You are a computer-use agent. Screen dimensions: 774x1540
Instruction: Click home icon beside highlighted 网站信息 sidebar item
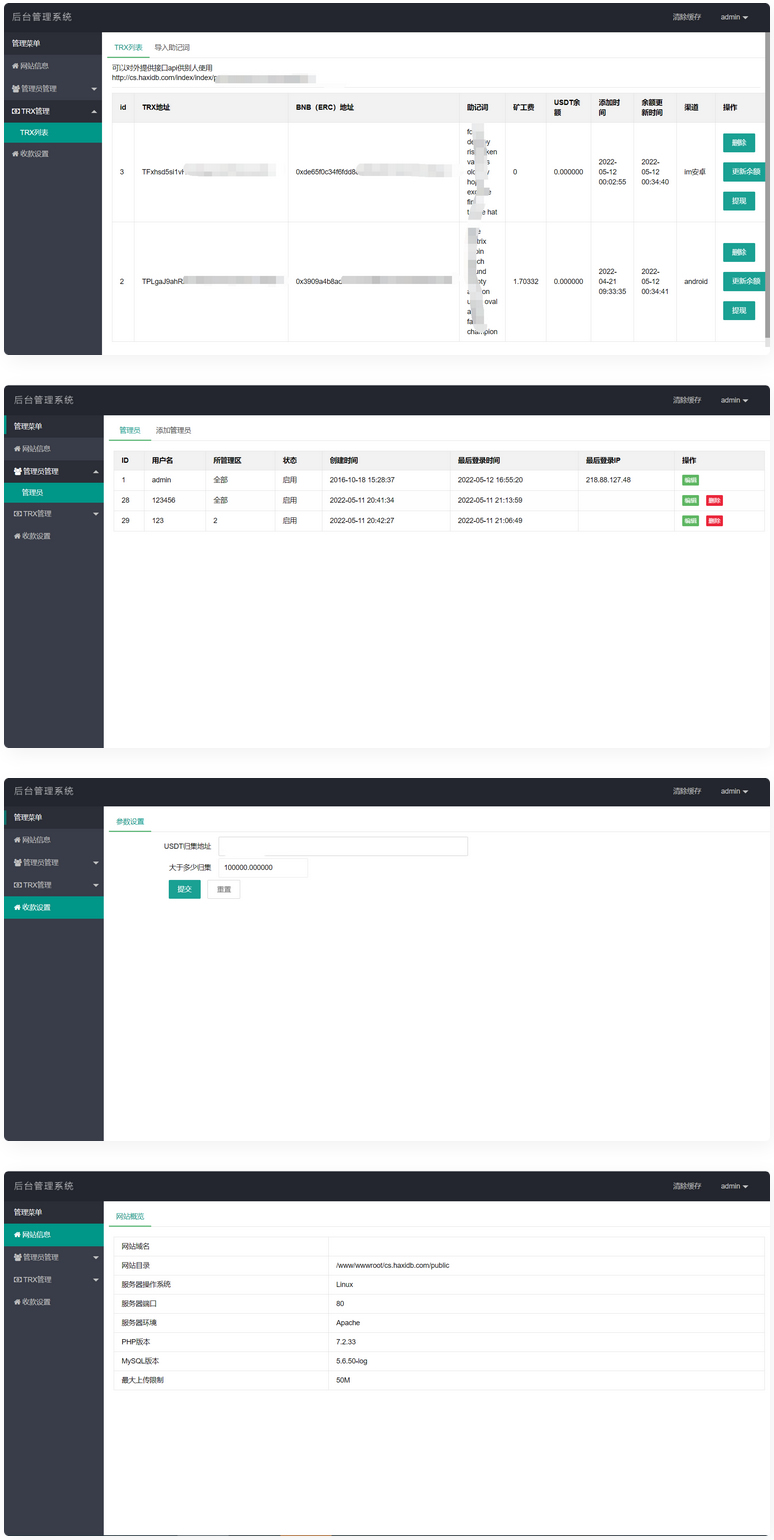[16, 1235]
